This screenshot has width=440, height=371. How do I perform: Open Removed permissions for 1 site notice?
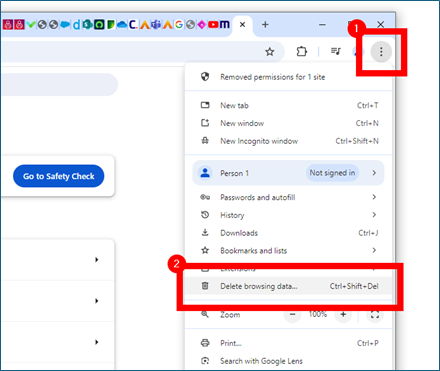(289, 77)
